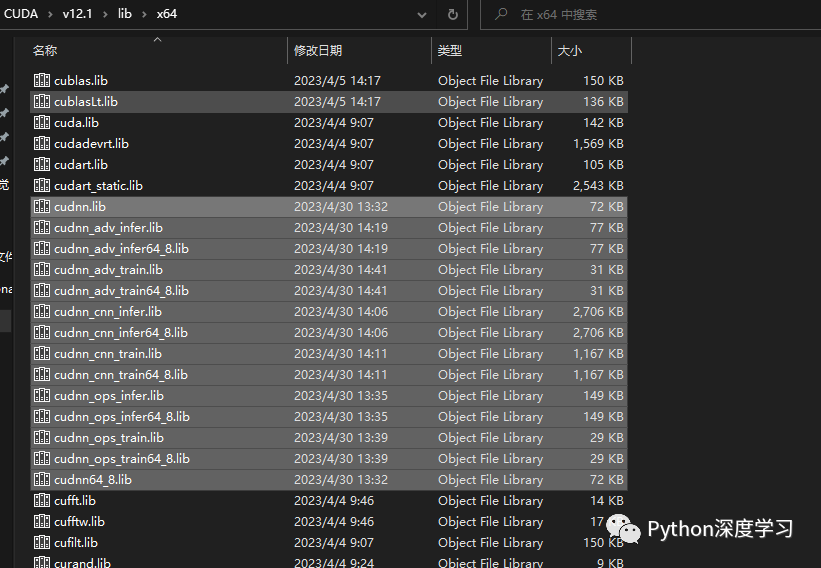Click 2,543 KB size of cudart_static.lib
This screenshot has width=821, height=568.
pos(598,185)
